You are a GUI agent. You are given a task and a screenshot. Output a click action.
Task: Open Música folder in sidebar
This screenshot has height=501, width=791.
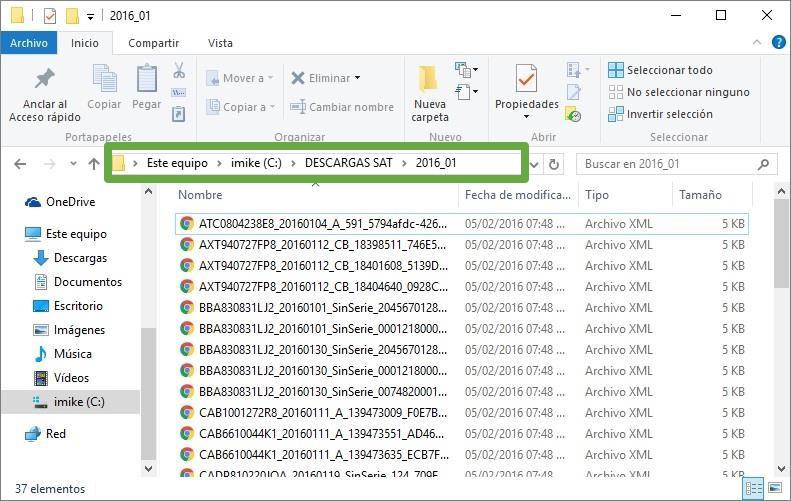coord(63,354)
